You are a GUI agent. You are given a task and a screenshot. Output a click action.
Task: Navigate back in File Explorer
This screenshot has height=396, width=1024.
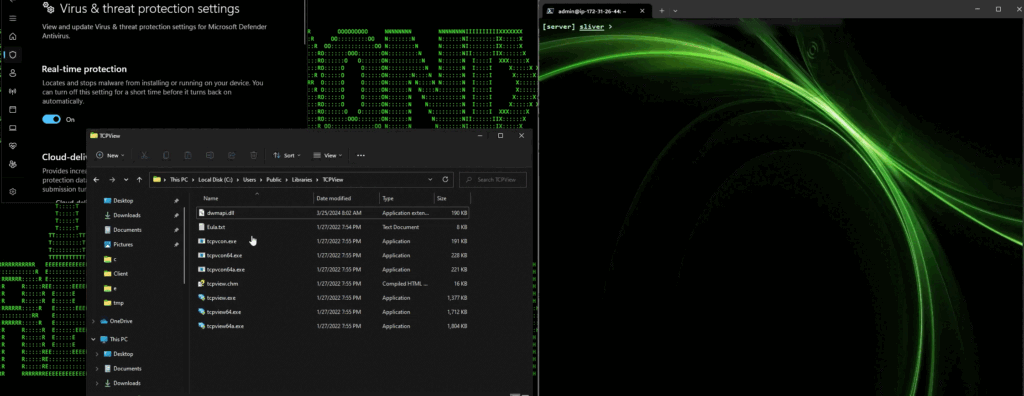point(97,180)
